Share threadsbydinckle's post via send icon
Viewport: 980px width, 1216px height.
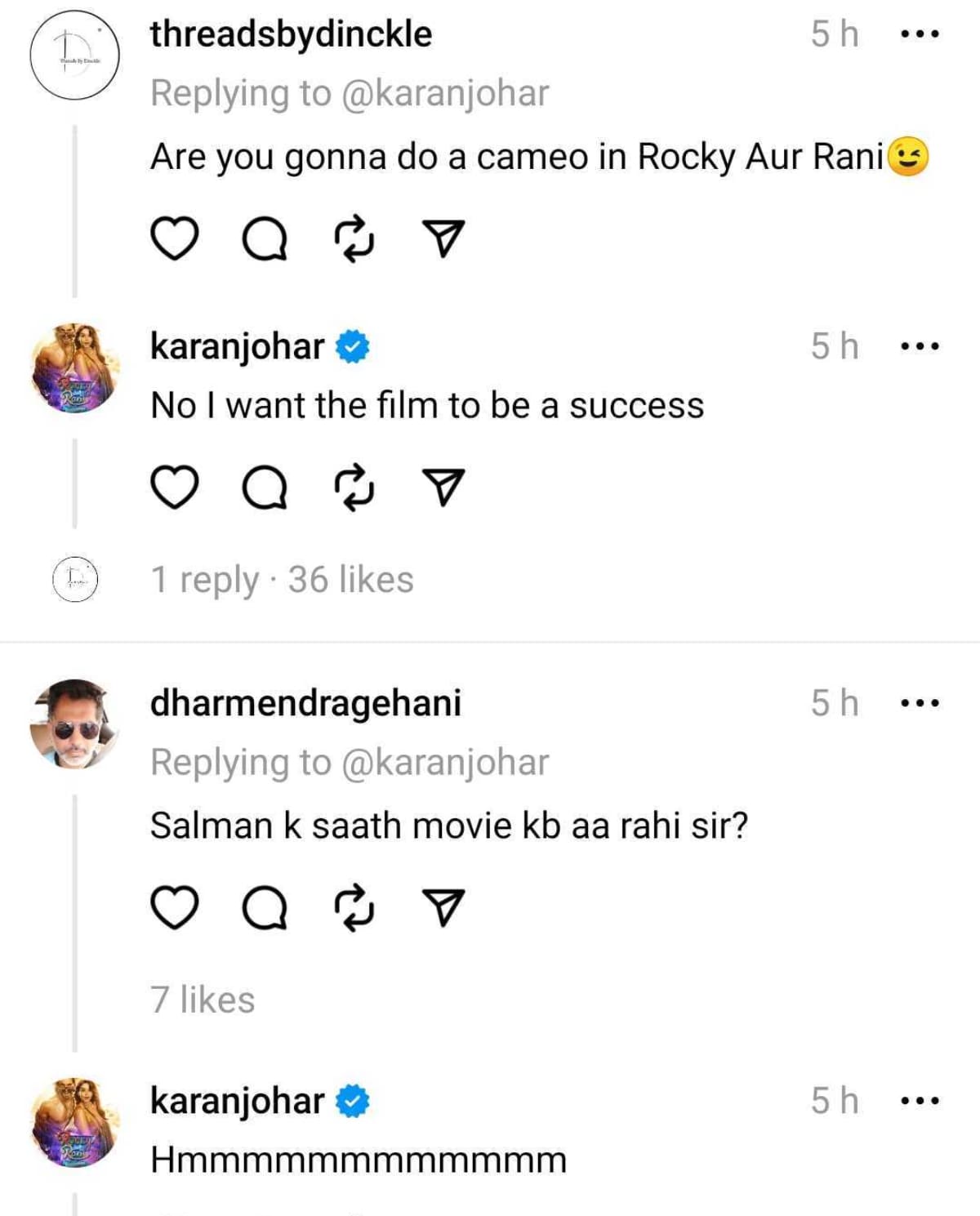[443, 239]
